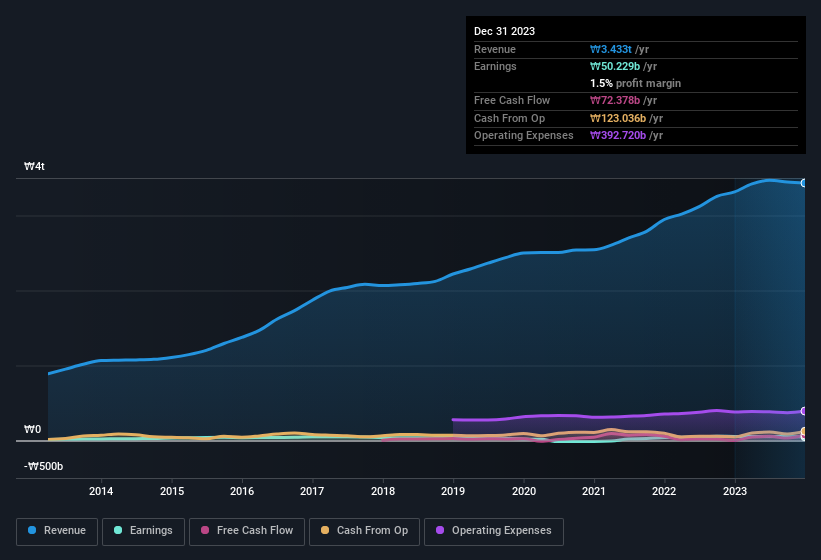The image size is (821, 560).
Task: Click the ₩392.720b operating expenses value
Action: pos(618,135)
